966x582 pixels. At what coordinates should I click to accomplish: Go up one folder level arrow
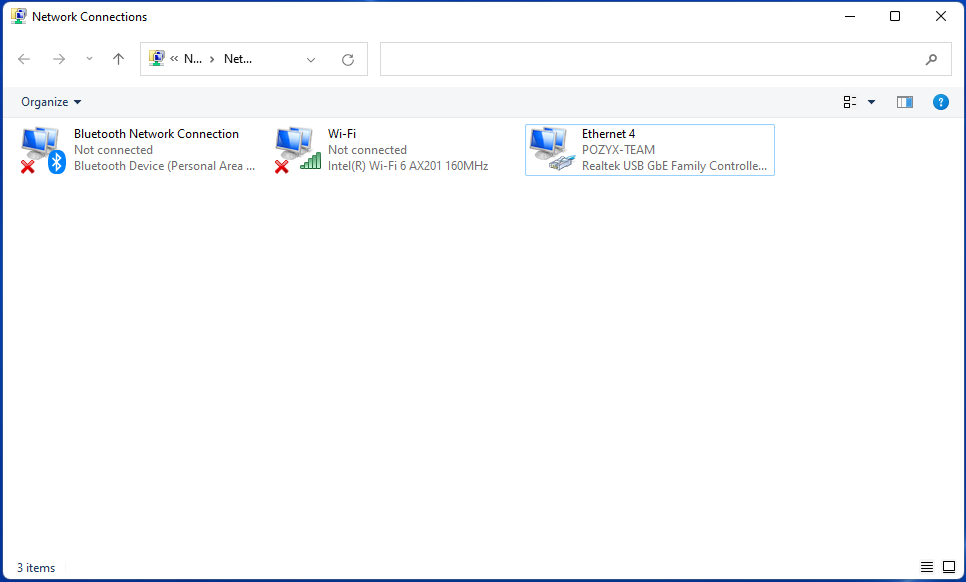click(118, 60)
